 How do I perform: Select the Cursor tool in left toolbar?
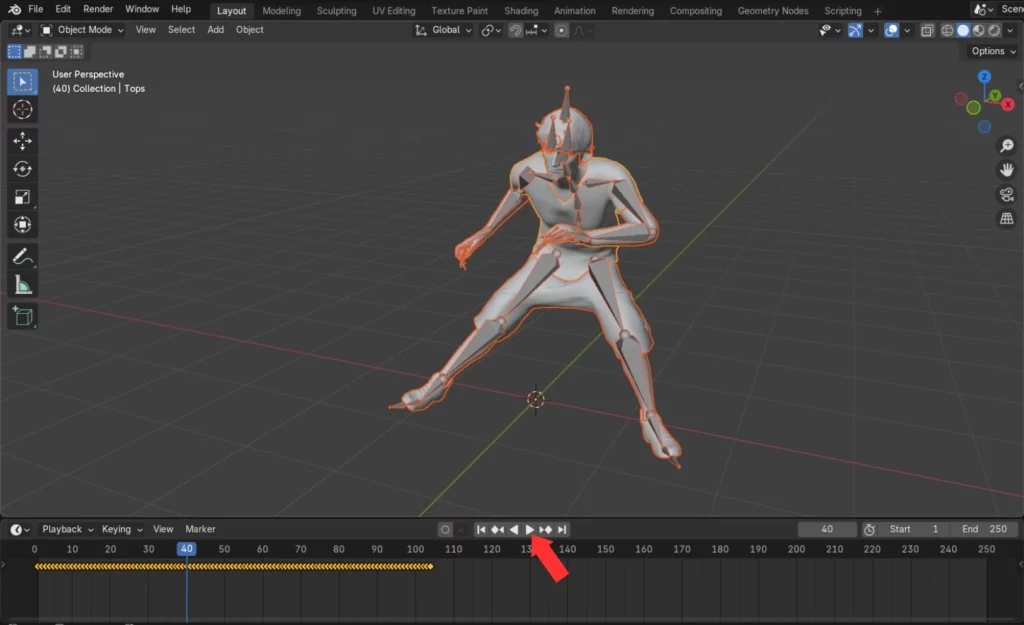point(23,110)
